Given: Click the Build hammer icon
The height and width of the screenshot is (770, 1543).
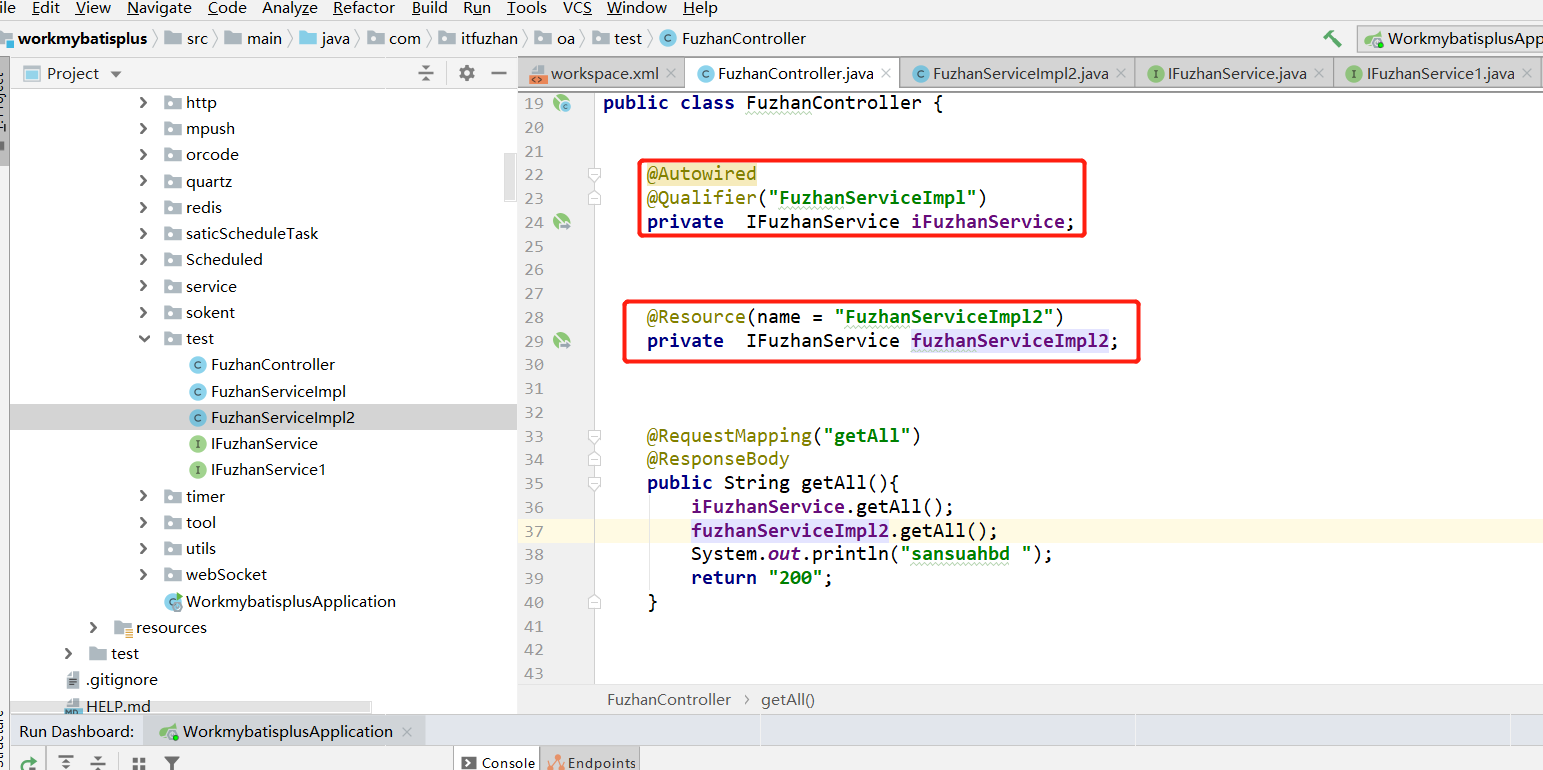Looking at the screenshot, I should [1332, 38].
